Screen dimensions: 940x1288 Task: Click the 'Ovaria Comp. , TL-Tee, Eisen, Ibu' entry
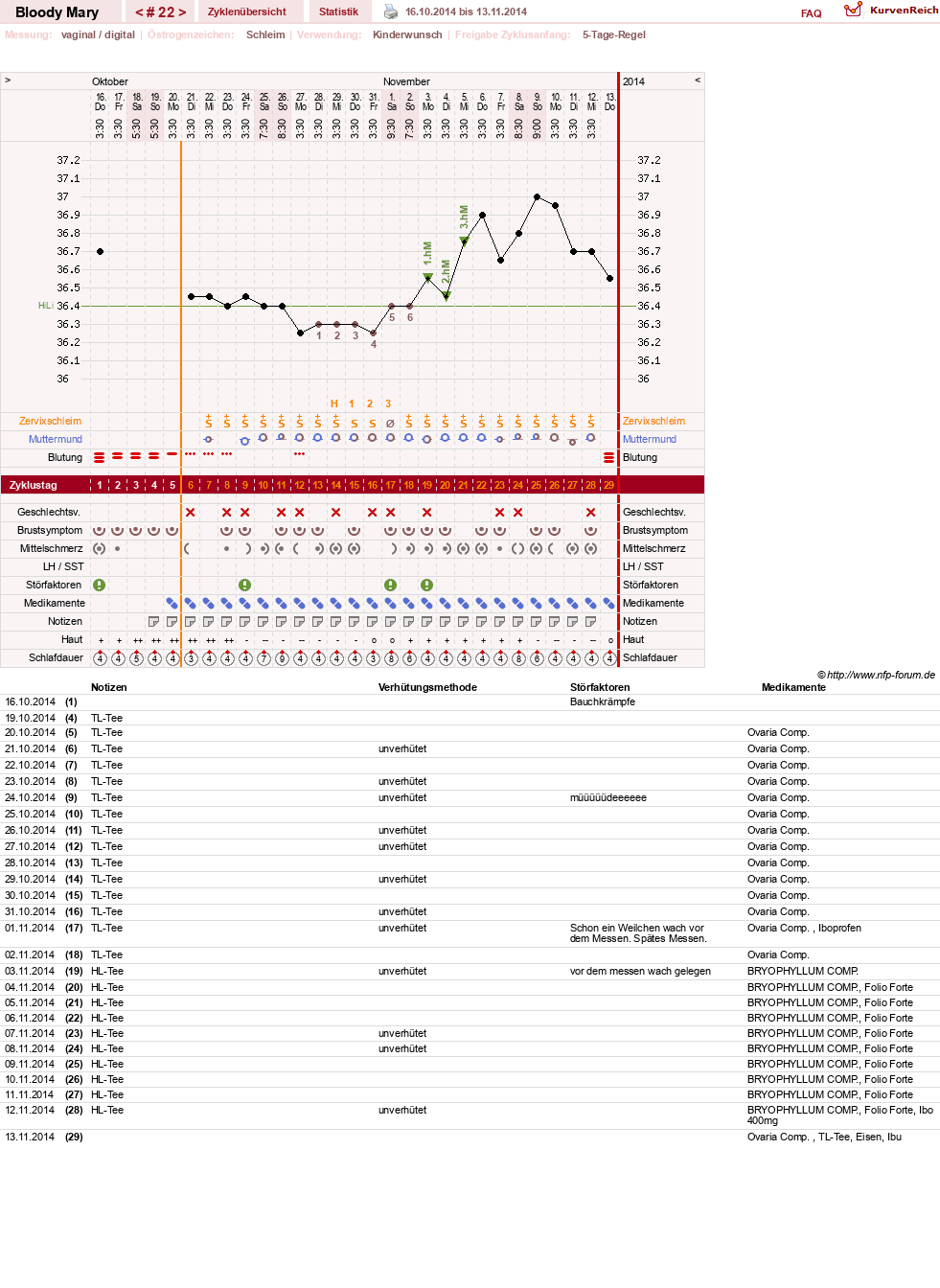(x=824, y=1137)
